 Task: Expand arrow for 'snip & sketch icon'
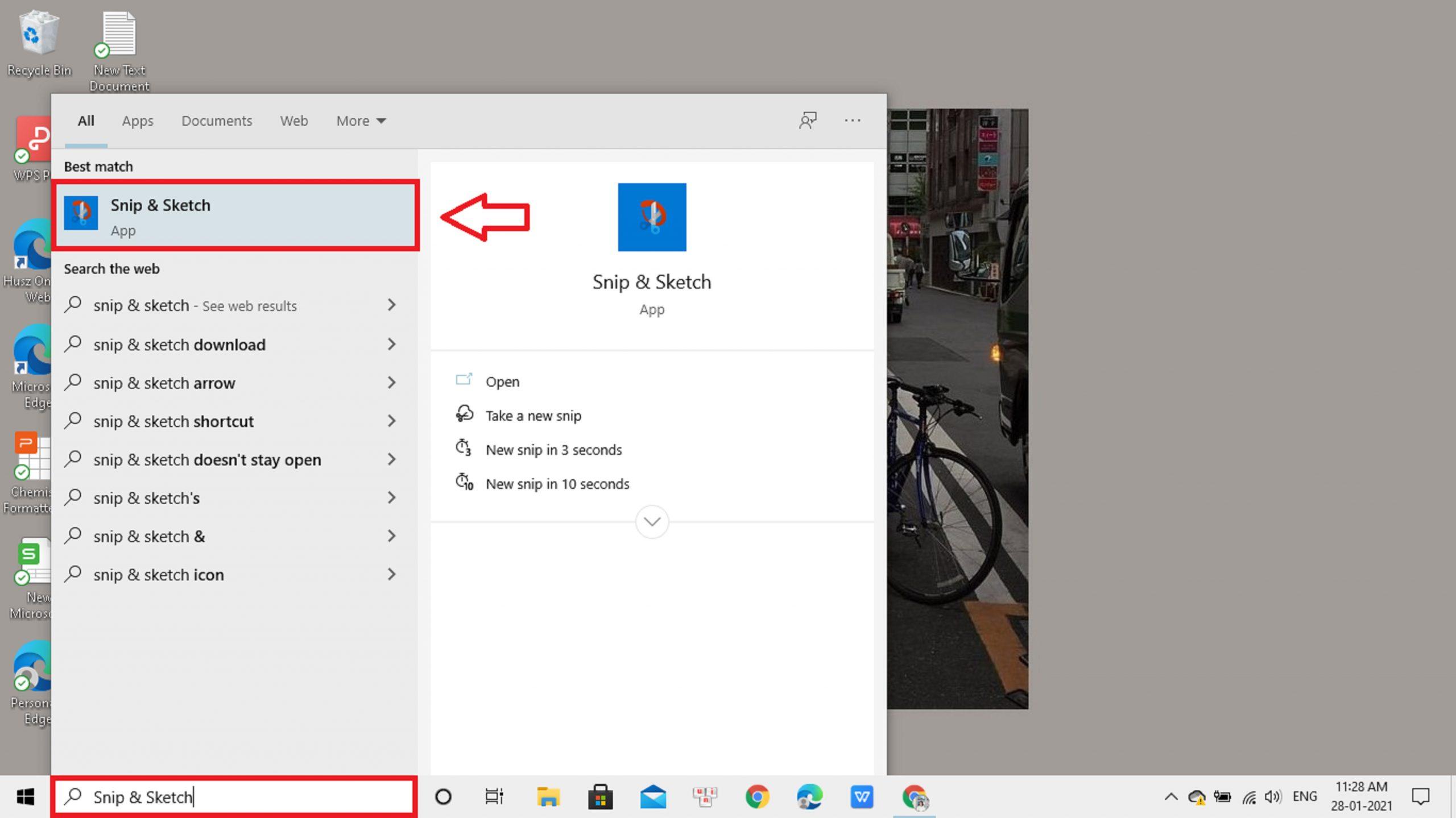click(391, 574)
